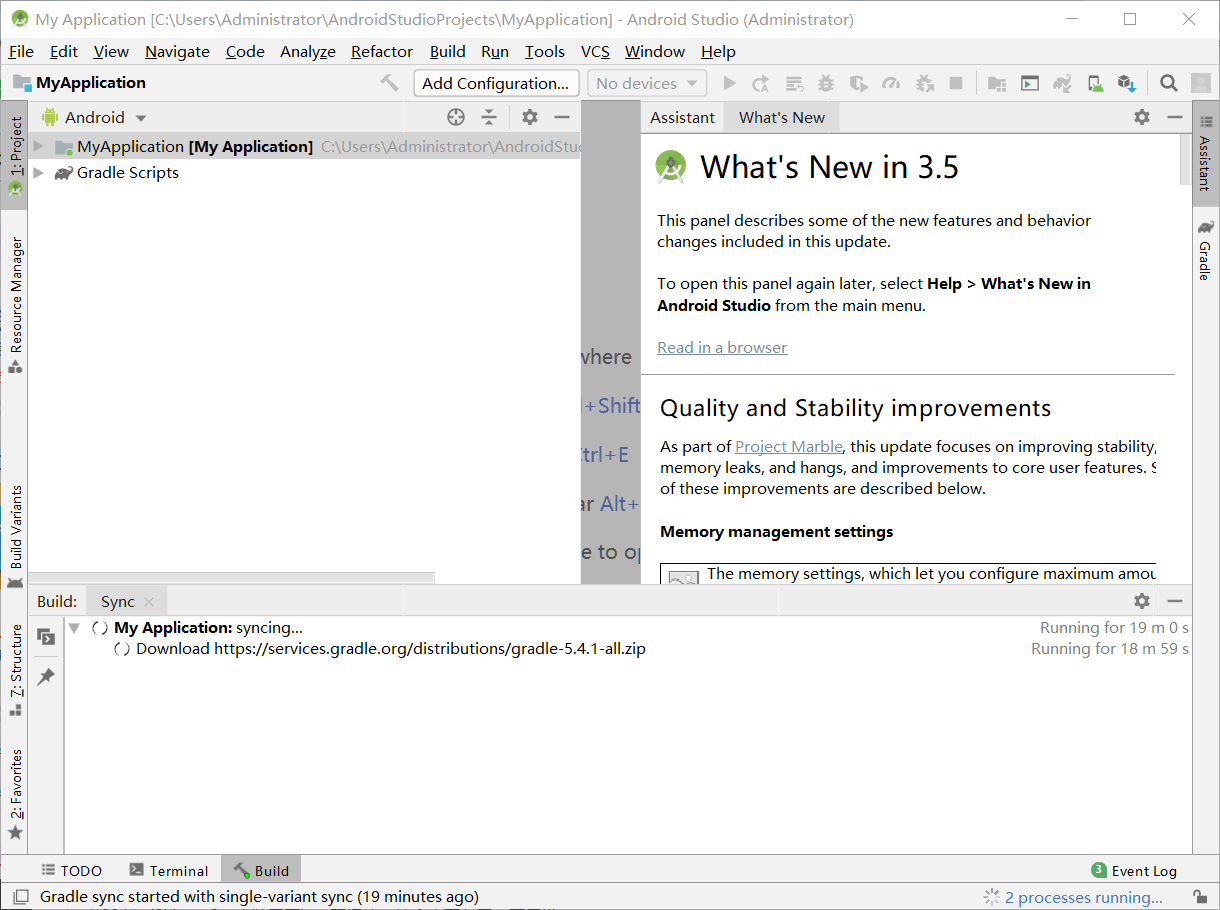This screenshot has height=910, width=1220.
Task: Click the 2 processes running link
Action: tap(1084, 897)
